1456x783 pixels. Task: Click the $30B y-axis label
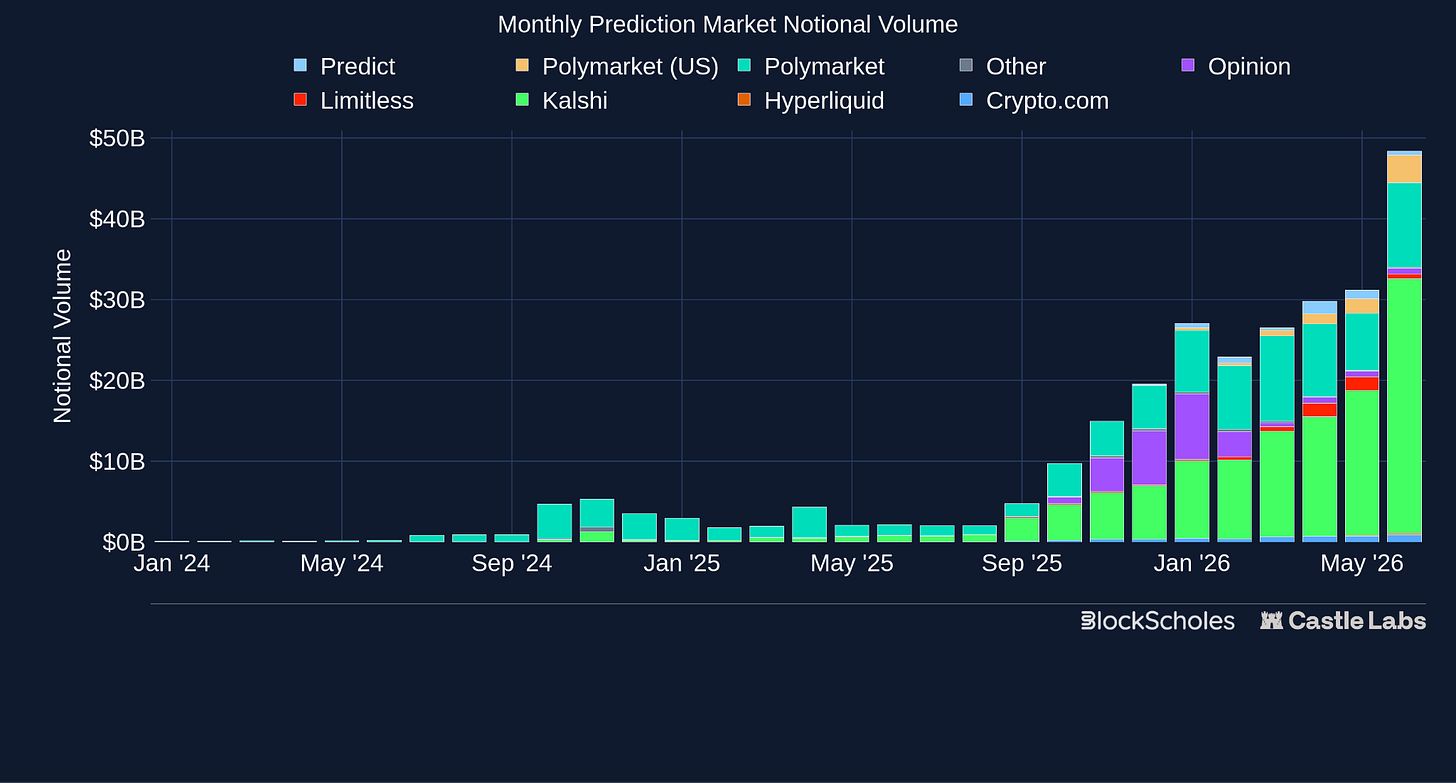117,300
